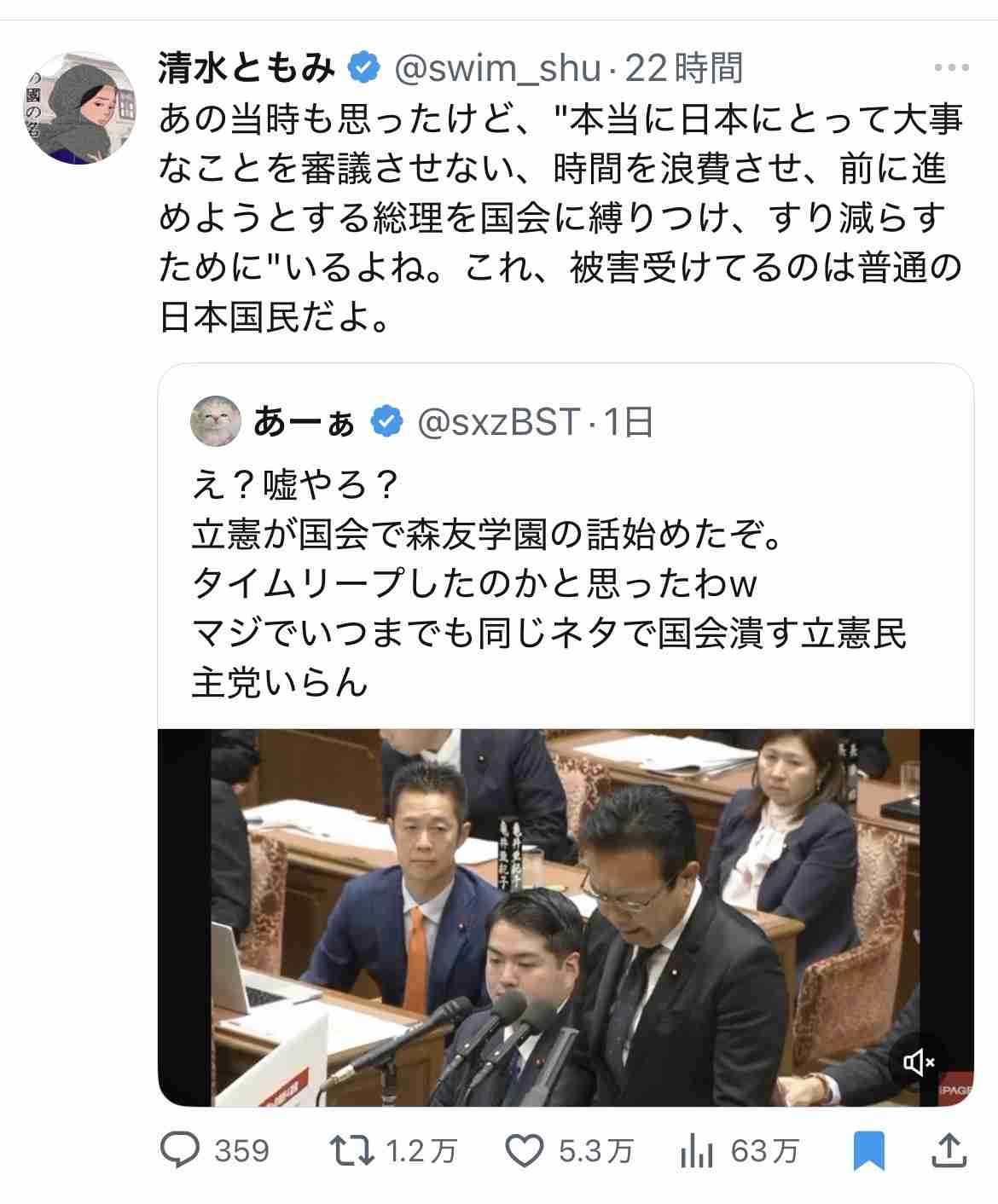Screen dimensions: 998x1204
Task: Open view analytics bar chart icon
Action: point(697,1152)
